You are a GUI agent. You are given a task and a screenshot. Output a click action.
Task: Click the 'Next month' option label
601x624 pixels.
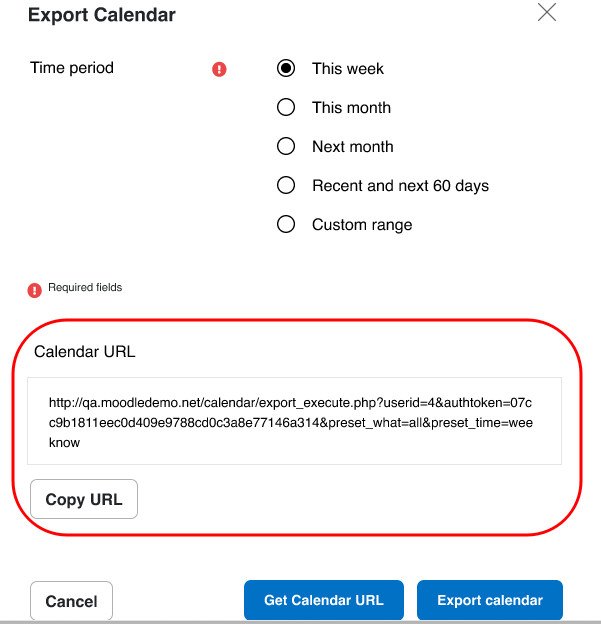click(x=353, y=146)
